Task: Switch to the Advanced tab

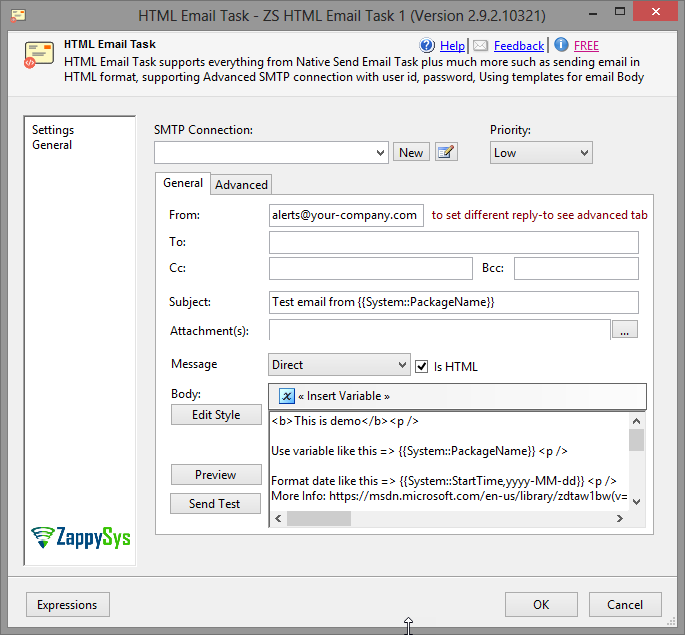Action: [241, 185]
